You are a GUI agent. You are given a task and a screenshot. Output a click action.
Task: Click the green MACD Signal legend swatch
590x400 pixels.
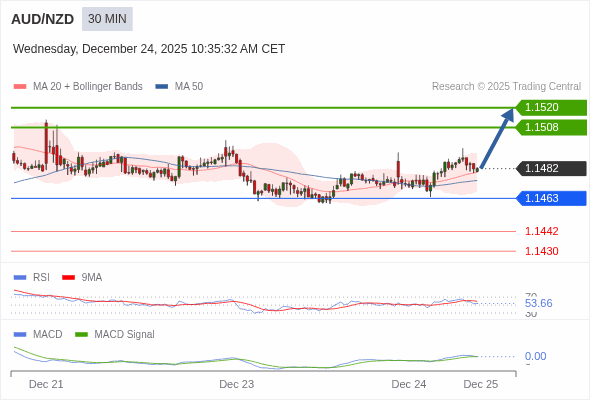click(x=81, y=335)
